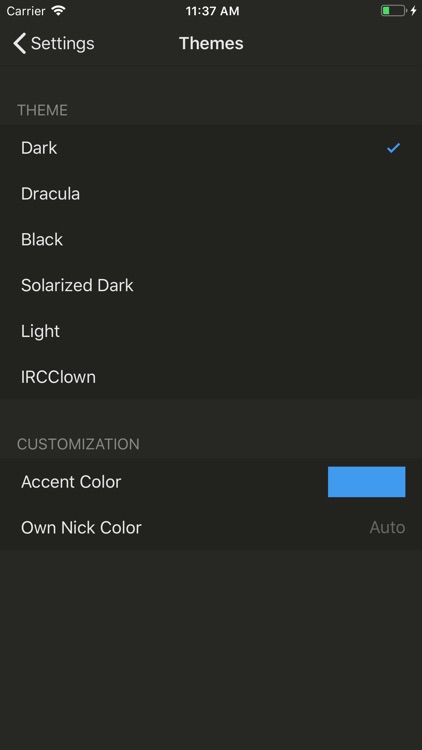
Task: Tap the Wi-Fi status icon
Action: 58,11
